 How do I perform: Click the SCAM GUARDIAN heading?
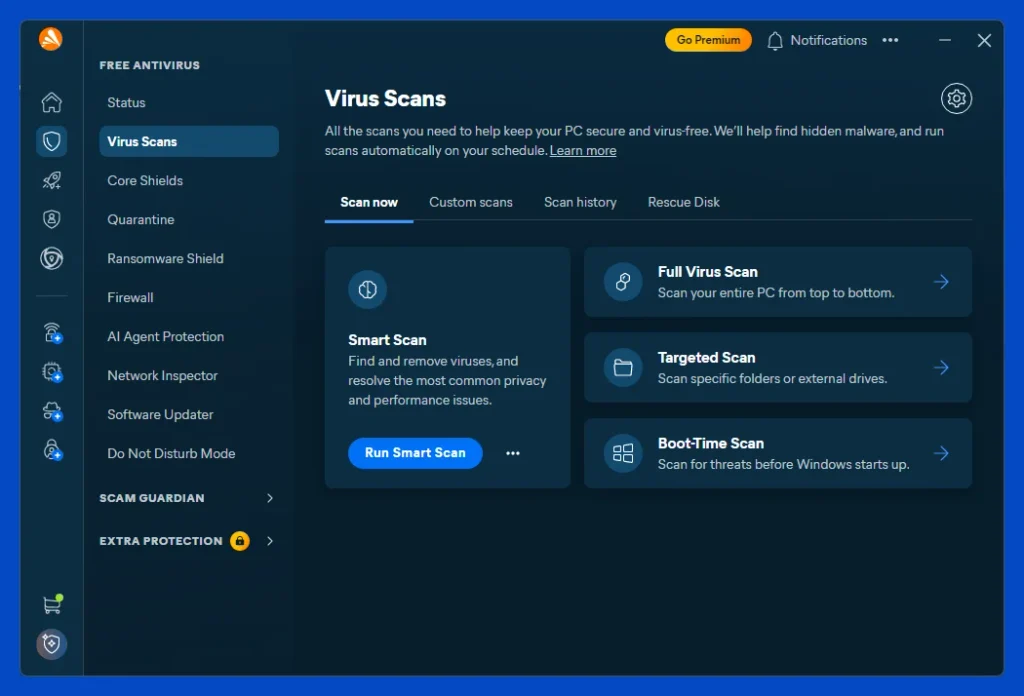pyautogui.click(x=152, y=498)
